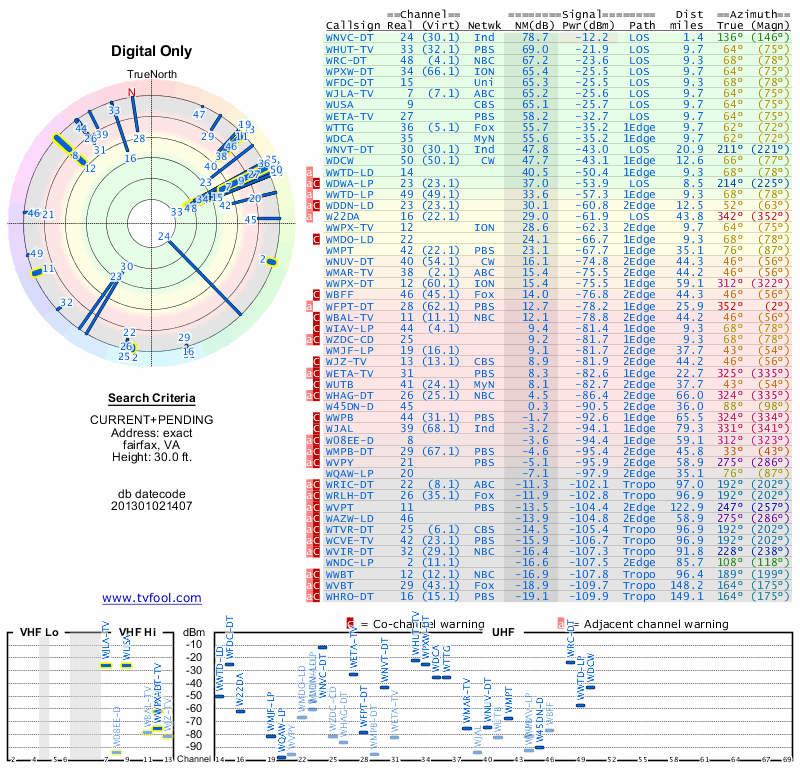Click the WDWA-LP callsign
The image size is (800, 768).
tap(349, 183)
